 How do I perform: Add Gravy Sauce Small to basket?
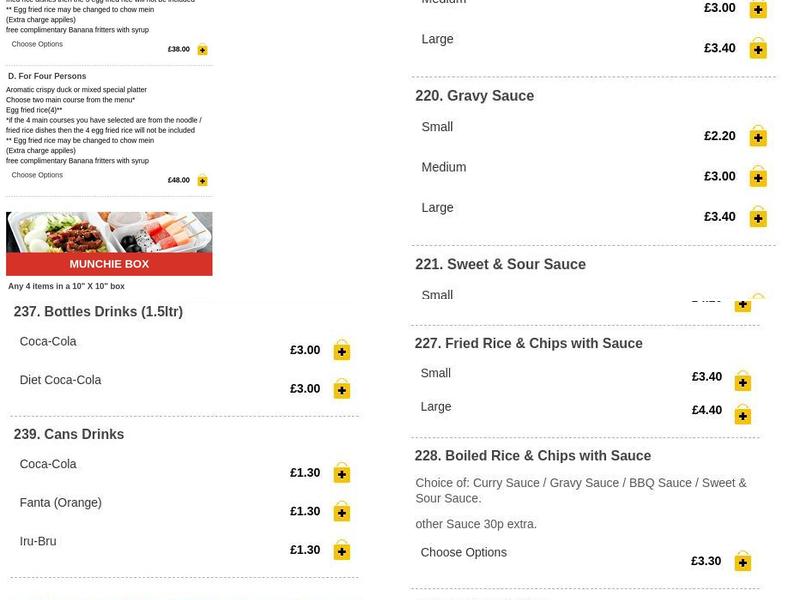click(758, 137)
